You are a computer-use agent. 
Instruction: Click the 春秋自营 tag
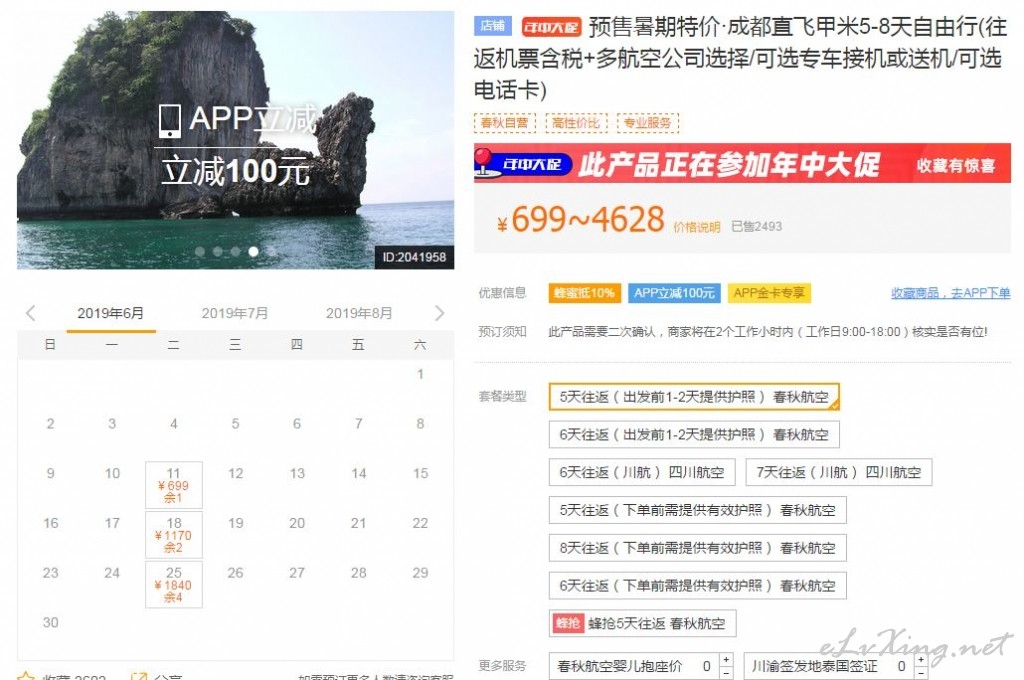[x=504, y=123]
